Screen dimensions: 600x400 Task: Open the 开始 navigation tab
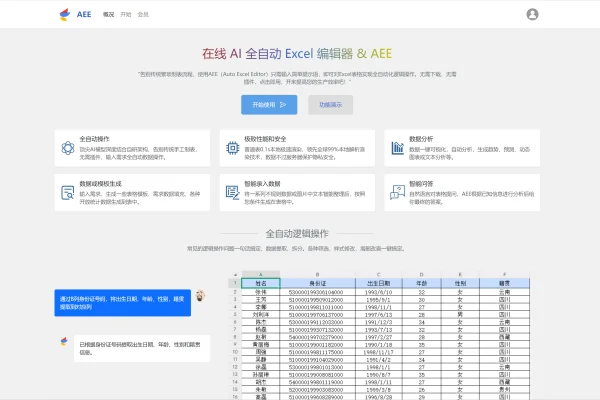(x=126, y=15)
